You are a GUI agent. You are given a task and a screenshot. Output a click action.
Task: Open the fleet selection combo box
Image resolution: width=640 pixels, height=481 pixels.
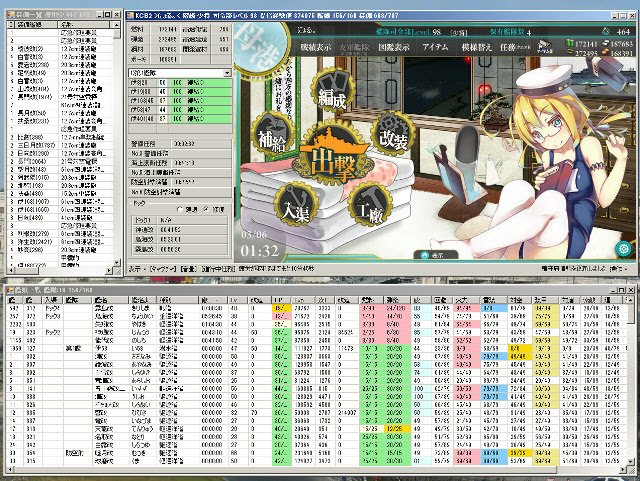coord(180,73)
